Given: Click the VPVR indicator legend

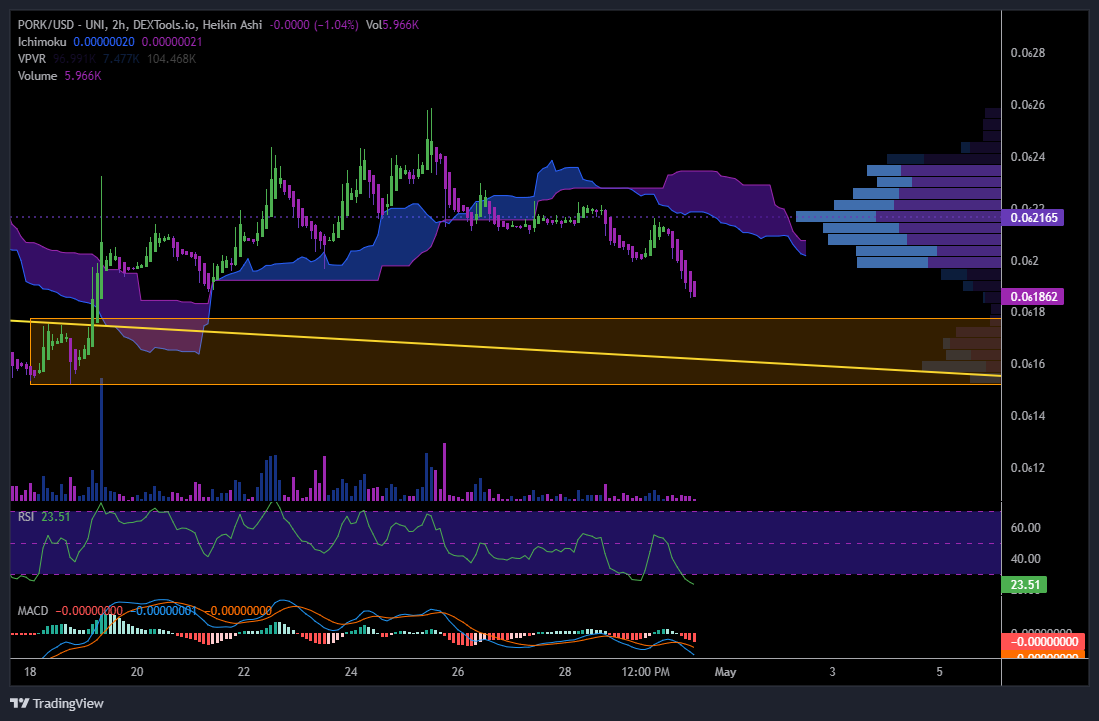Looking at the screenshot, I should coord(30,59).
